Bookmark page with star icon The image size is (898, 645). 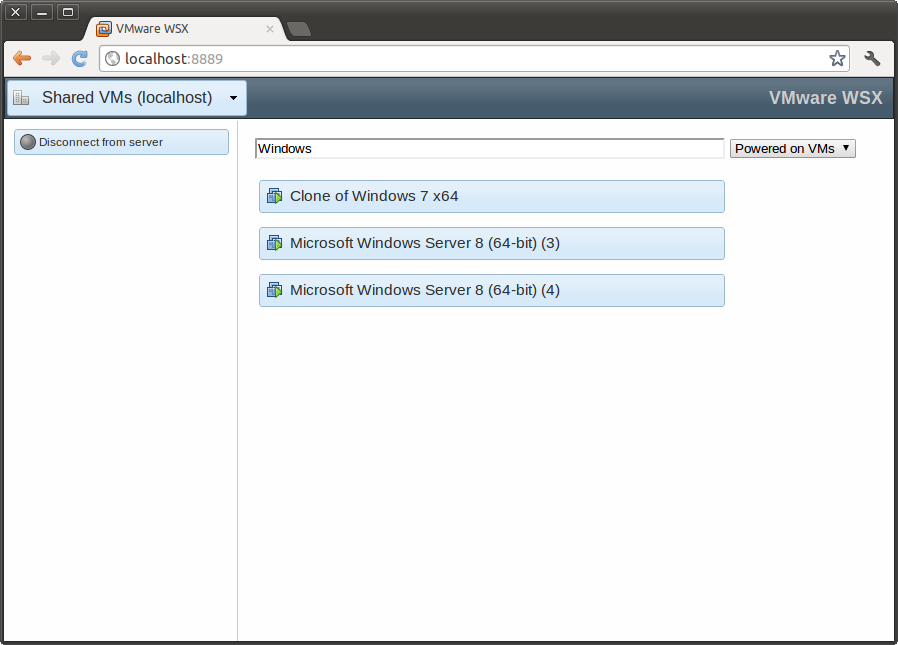point(837,58)
